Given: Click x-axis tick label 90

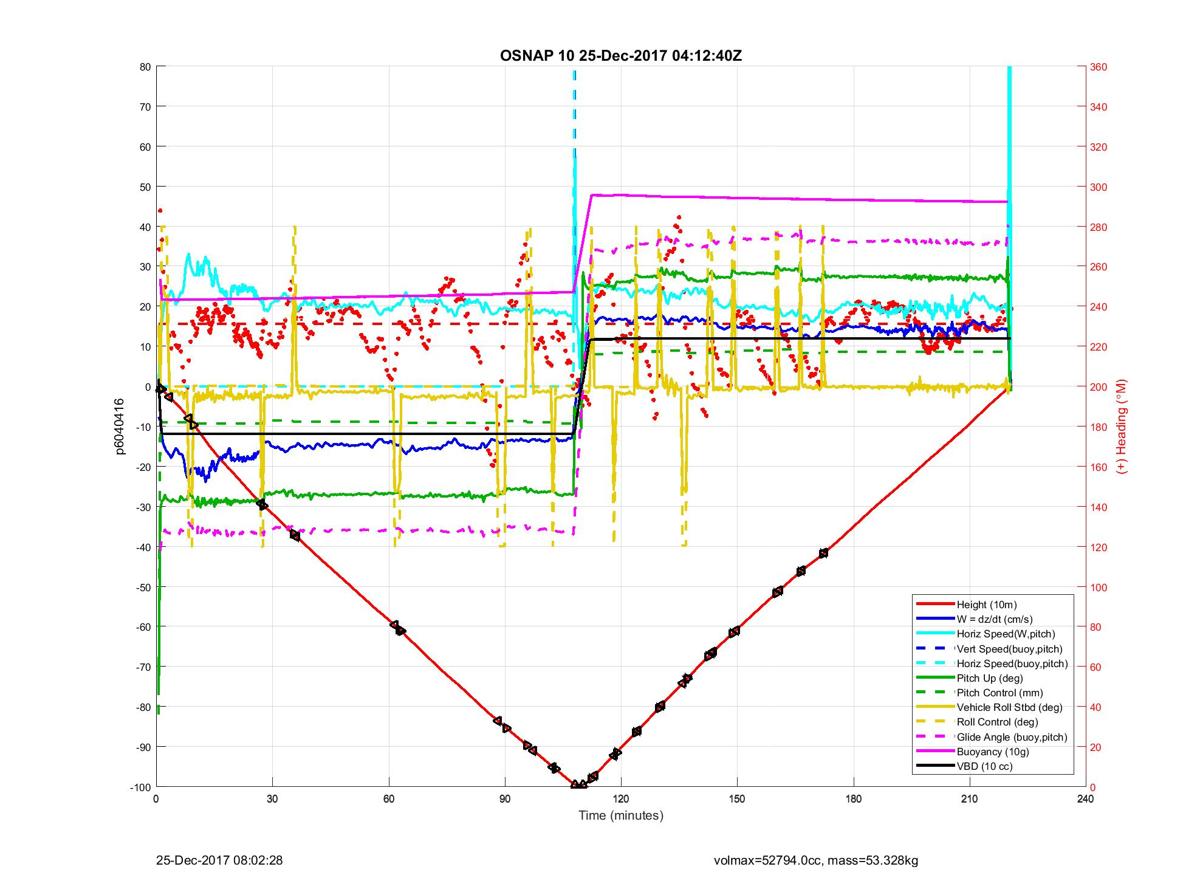Looking at the screenshot, I should (x=504, y=799).
